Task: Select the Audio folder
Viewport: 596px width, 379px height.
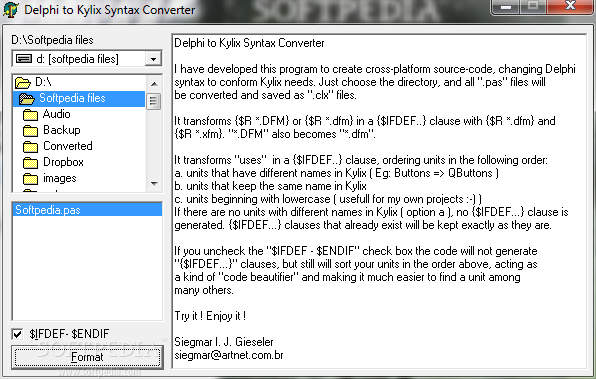Action: coord(57,114)
